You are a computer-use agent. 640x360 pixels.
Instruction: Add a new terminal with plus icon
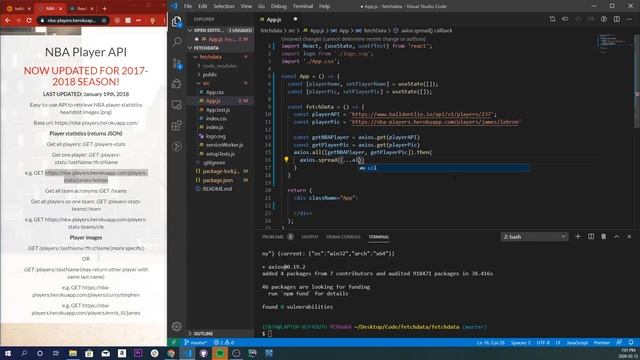click(578, 236)
